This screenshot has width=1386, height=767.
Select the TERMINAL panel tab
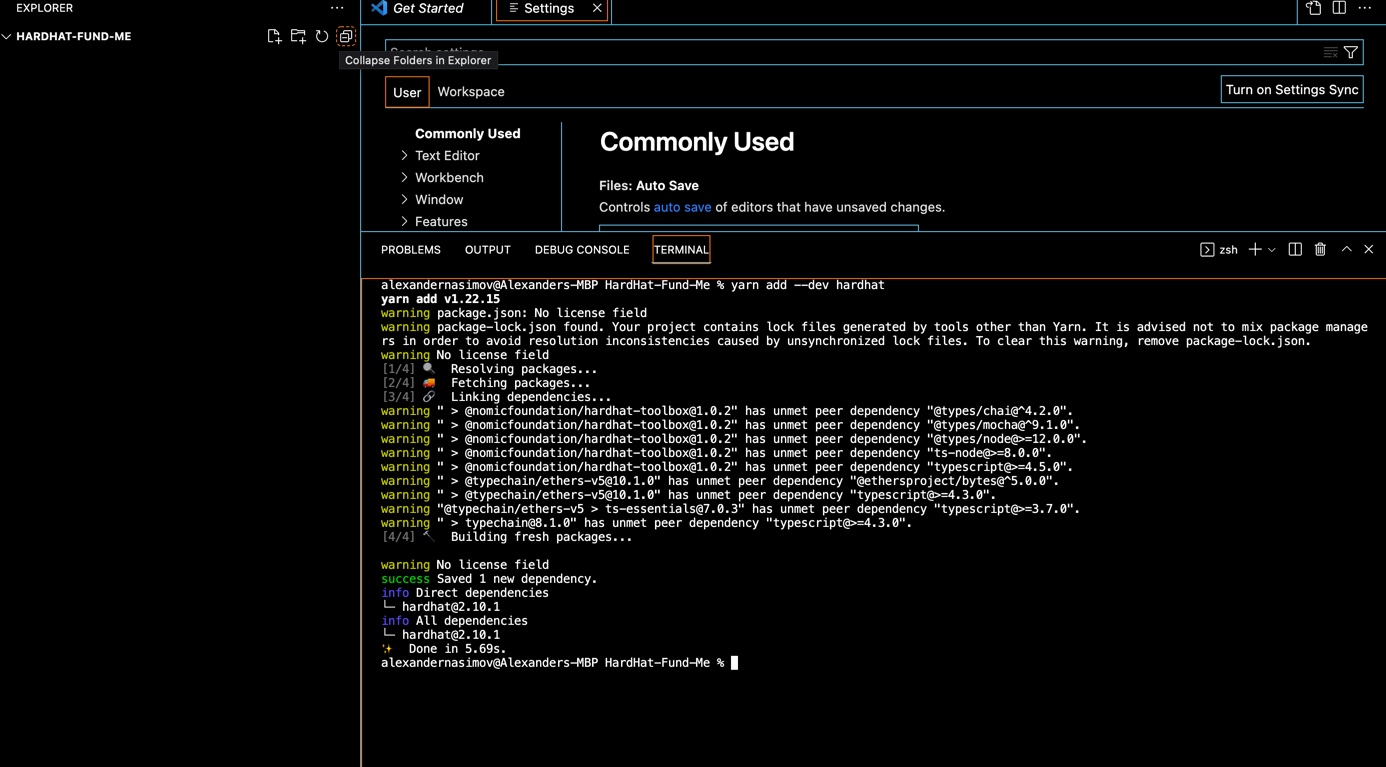[x=681, y=250]
